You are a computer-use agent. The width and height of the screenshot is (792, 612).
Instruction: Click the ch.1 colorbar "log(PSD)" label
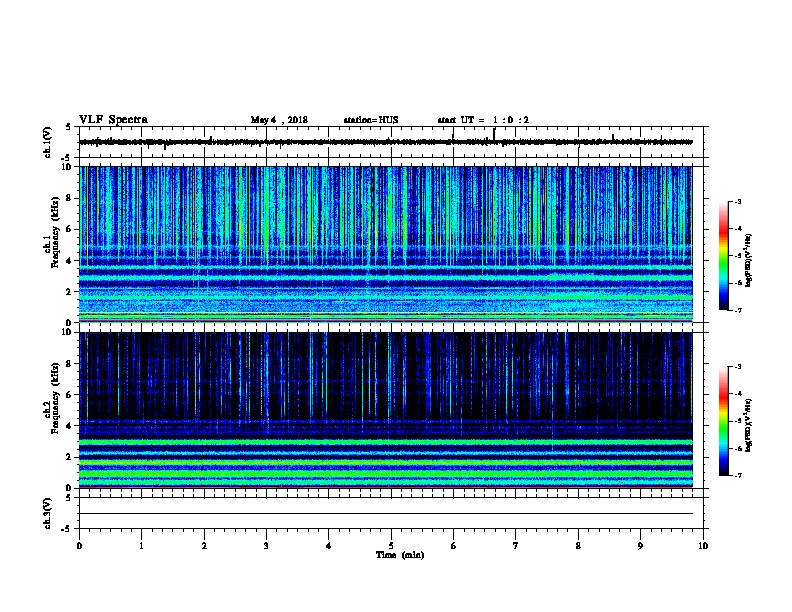tap(748, 261)
